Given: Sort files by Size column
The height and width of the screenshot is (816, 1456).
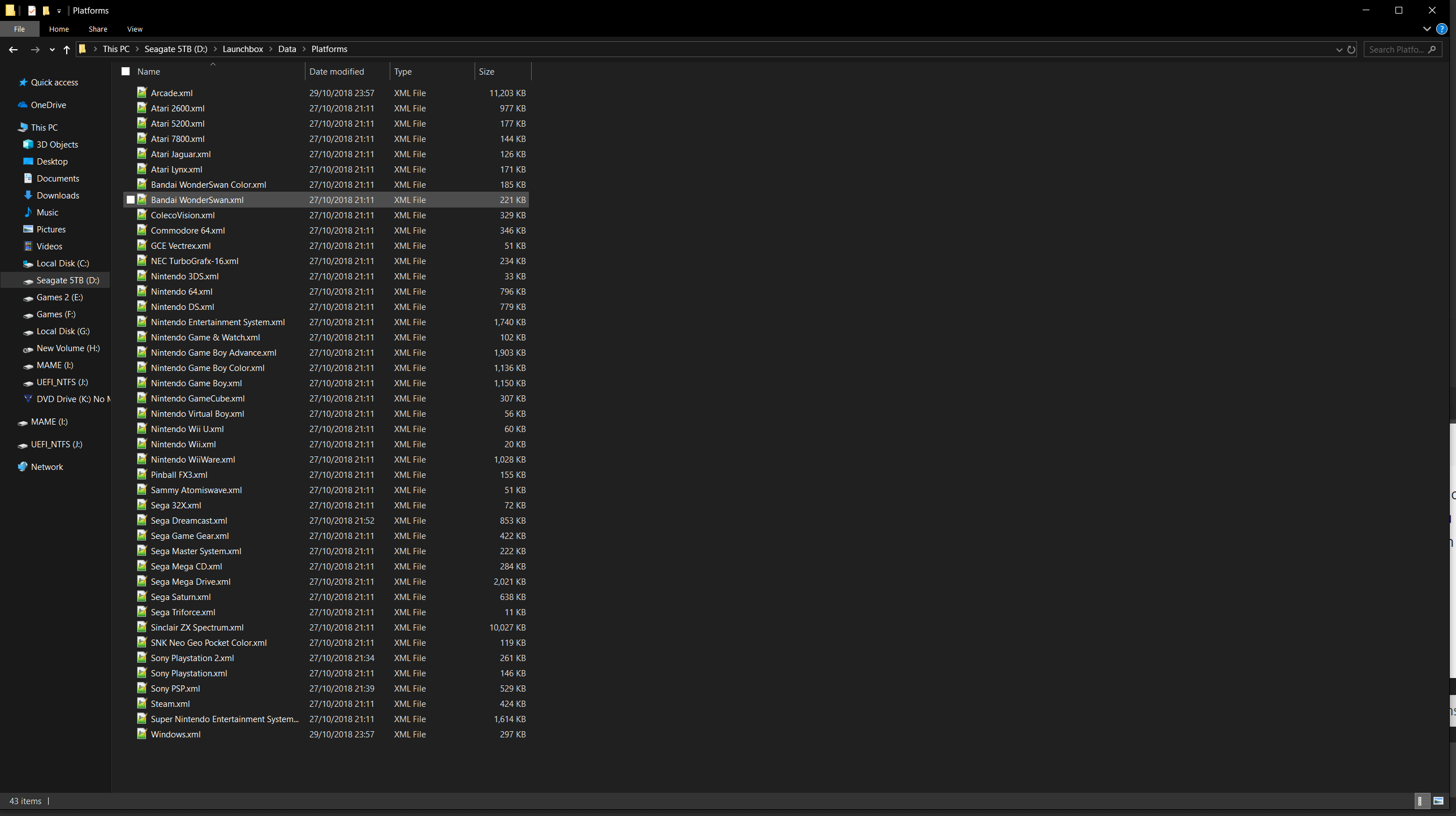Looking at the screenshot, I should [x=486, y=71].
